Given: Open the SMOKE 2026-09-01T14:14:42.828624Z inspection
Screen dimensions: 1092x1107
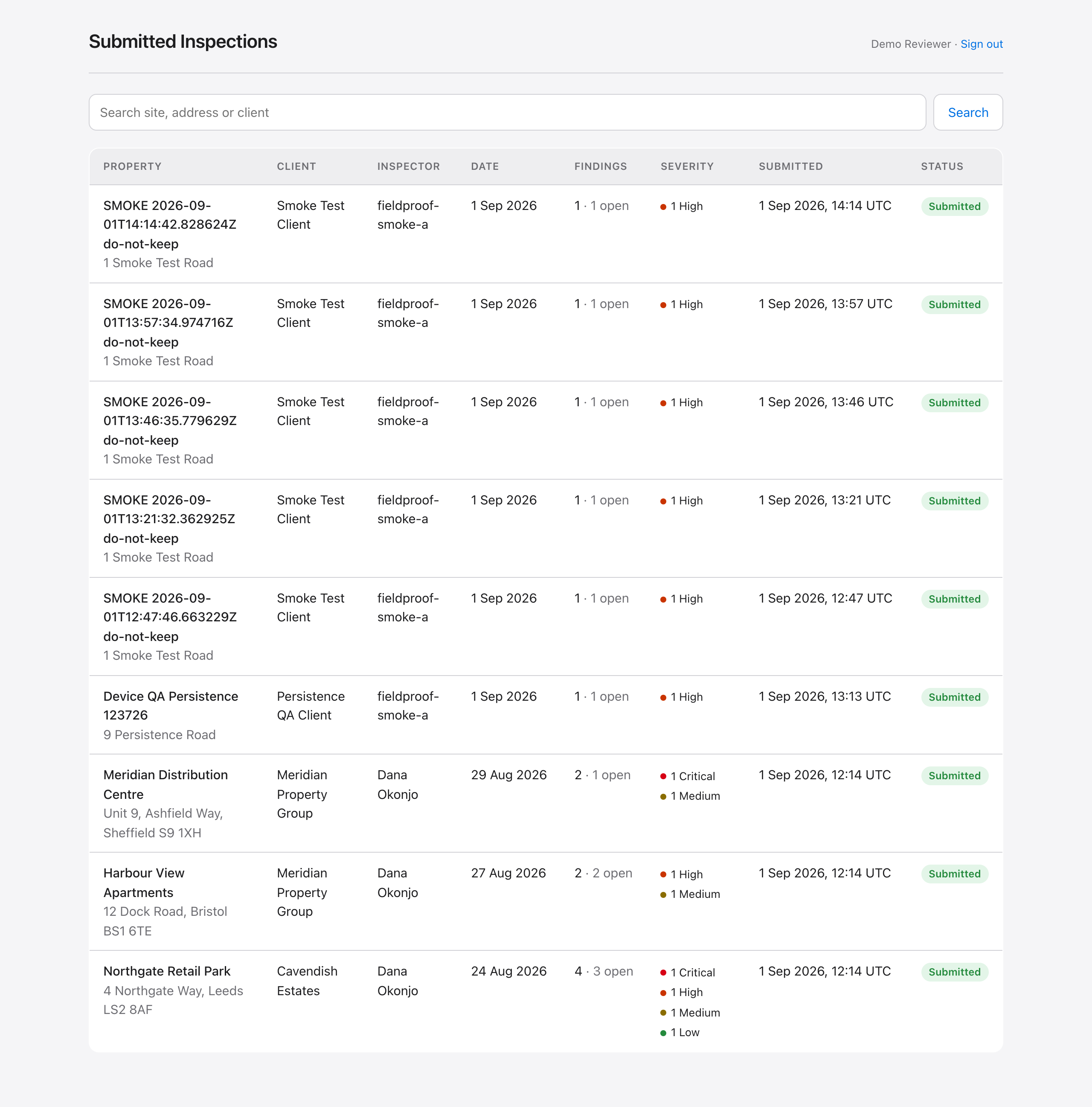Looking at the screenshot, I should pyautogui.click(x=170, y=224).
